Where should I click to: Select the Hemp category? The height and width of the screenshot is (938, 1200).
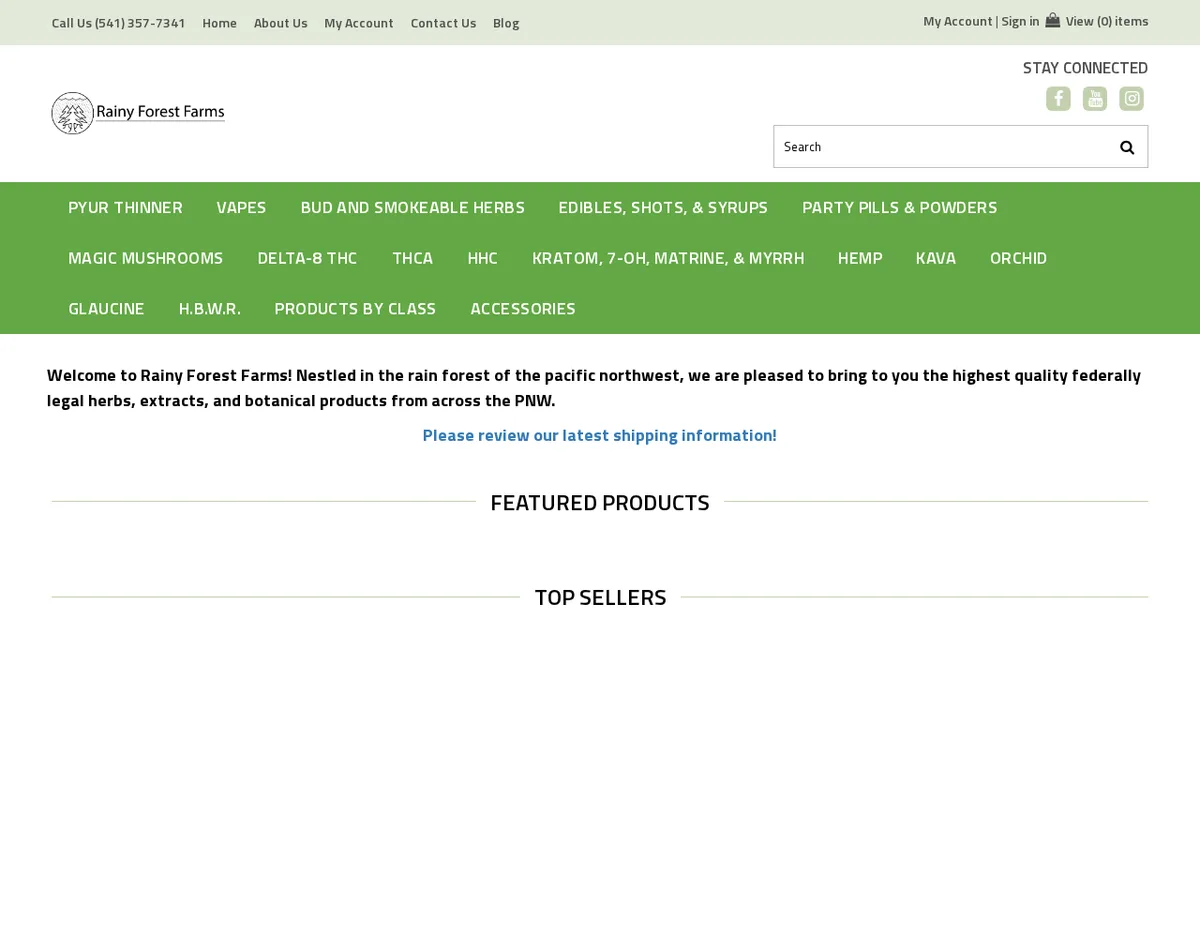(x=860, y=258)
